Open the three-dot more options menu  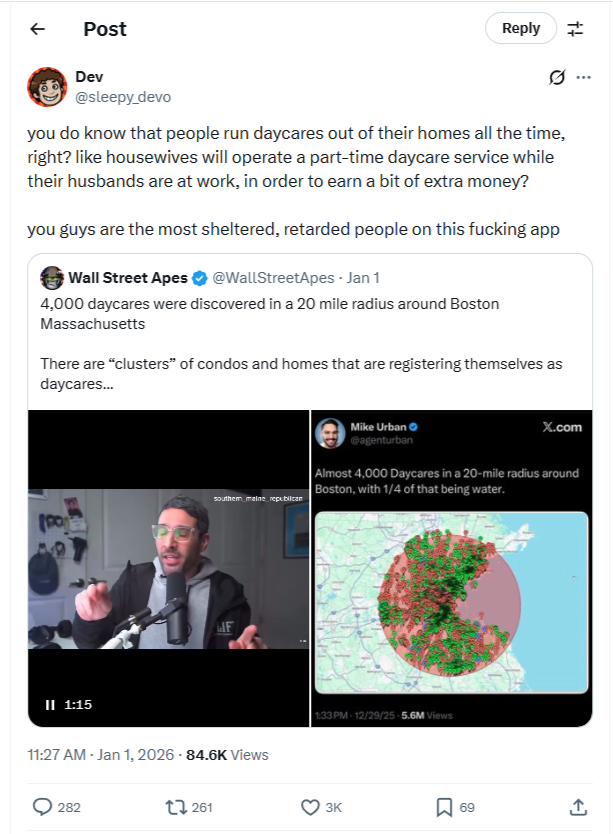pos(584,78)
